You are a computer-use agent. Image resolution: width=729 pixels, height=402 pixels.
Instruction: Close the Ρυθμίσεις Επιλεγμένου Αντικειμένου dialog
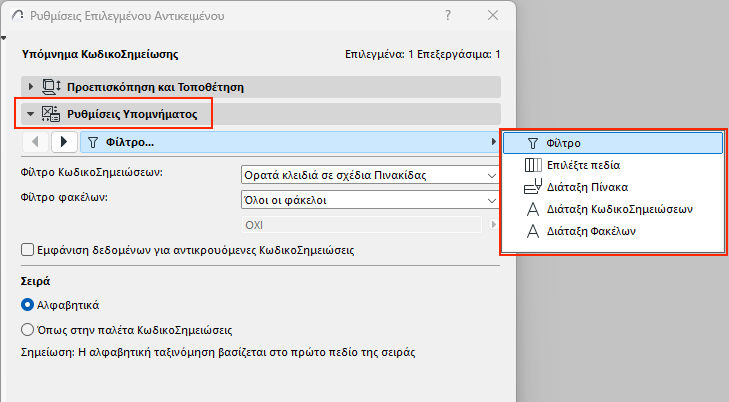click(x=493, y=15)
